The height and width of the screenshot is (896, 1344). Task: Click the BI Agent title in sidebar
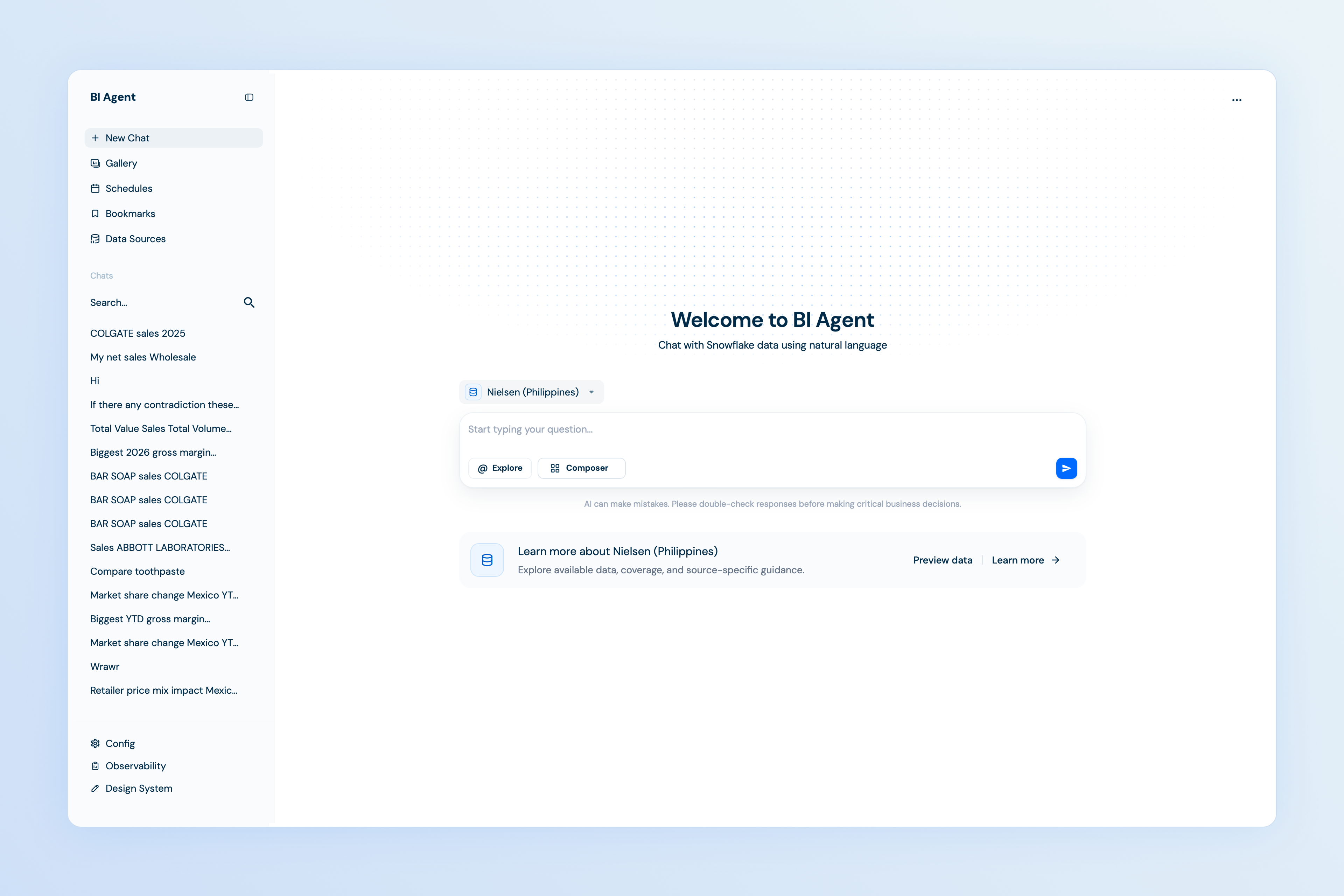pos(113,97)
